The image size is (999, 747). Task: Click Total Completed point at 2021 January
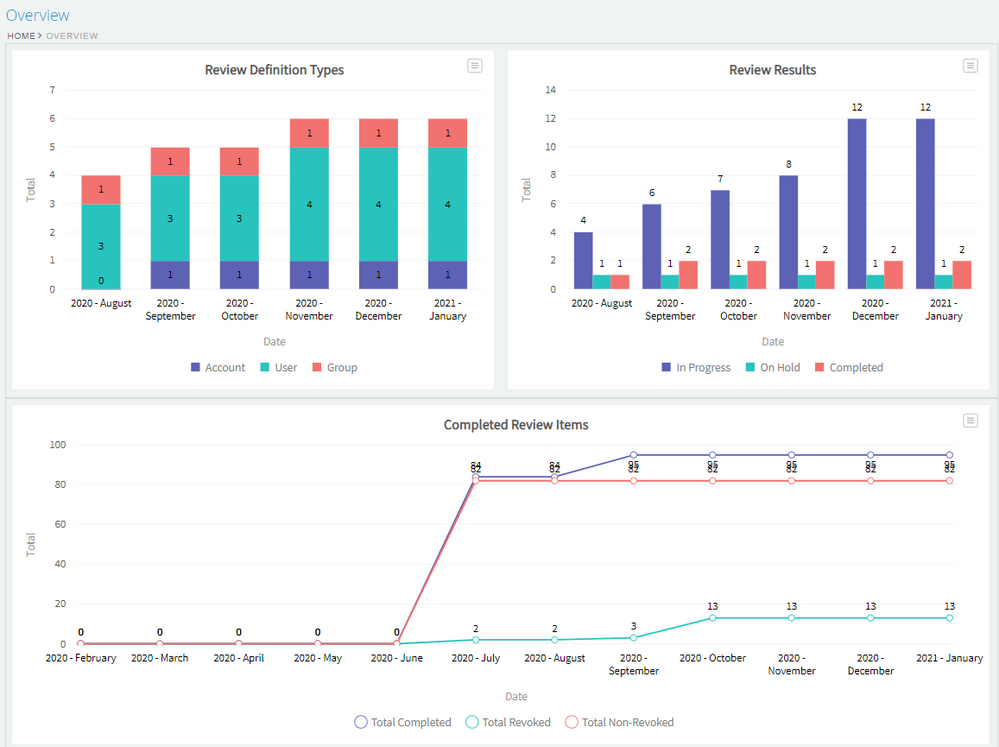pyautogui.click(x=949, y=455)
